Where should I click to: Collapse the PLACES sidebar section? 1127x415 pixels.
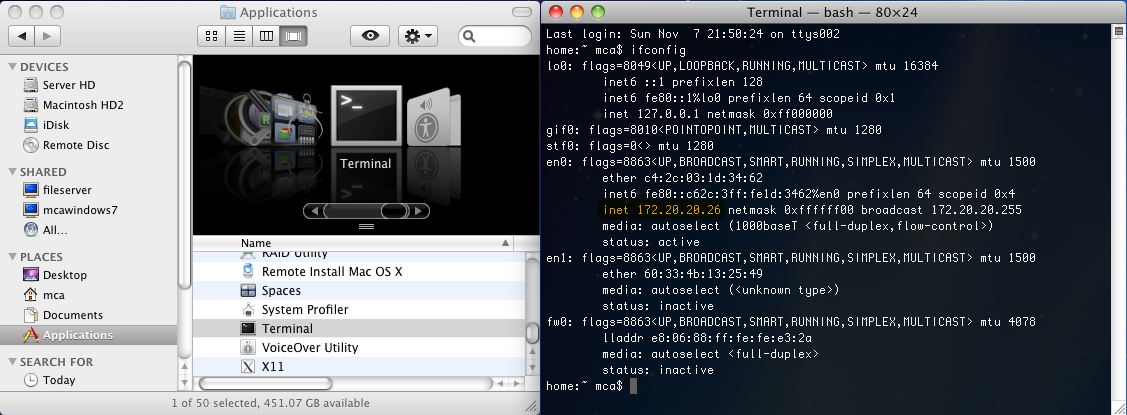coord(12,256)
